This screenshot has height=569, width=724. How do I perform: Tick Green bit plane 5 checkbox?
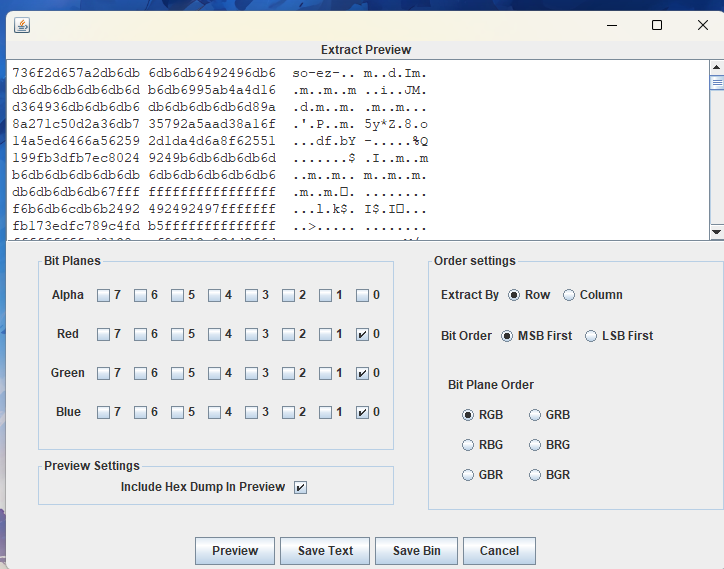click(177, 373)
